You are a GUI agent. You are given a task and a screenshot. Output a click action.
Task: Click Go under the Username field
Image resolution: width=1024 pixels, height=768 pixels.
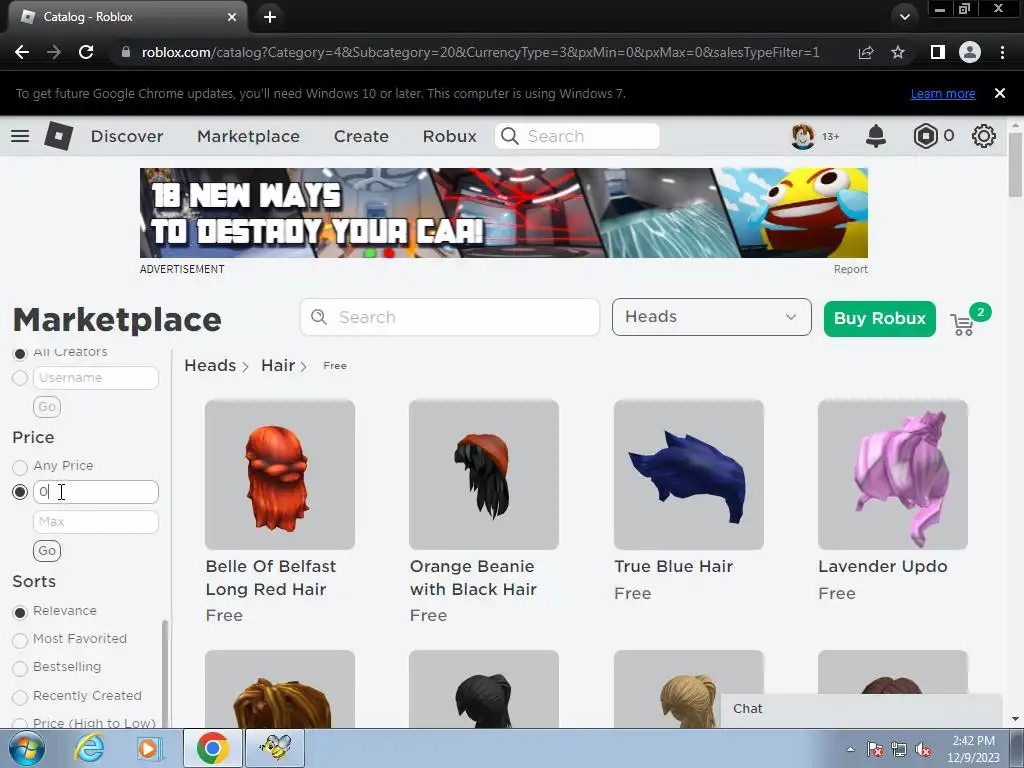click(47, 407)
